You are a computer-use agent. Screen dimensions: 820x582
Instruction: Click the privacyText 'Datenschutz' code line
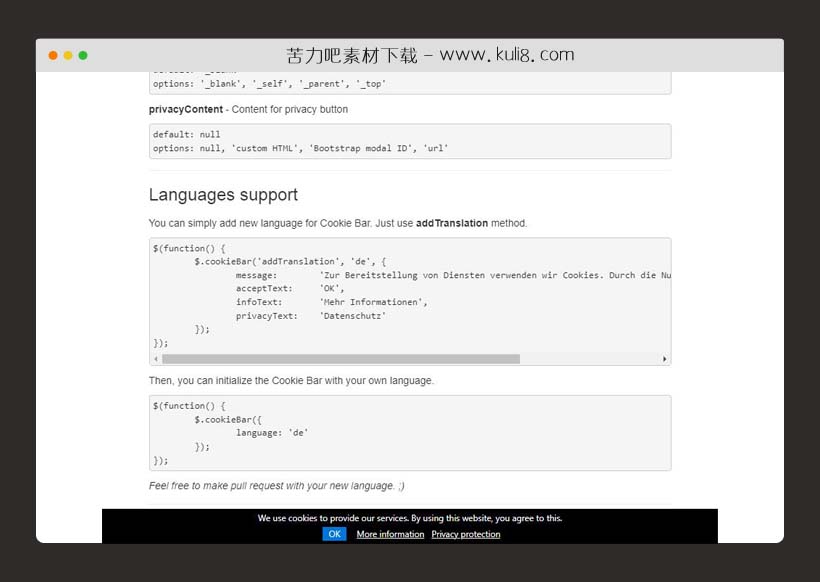click(x=310, y=316)
